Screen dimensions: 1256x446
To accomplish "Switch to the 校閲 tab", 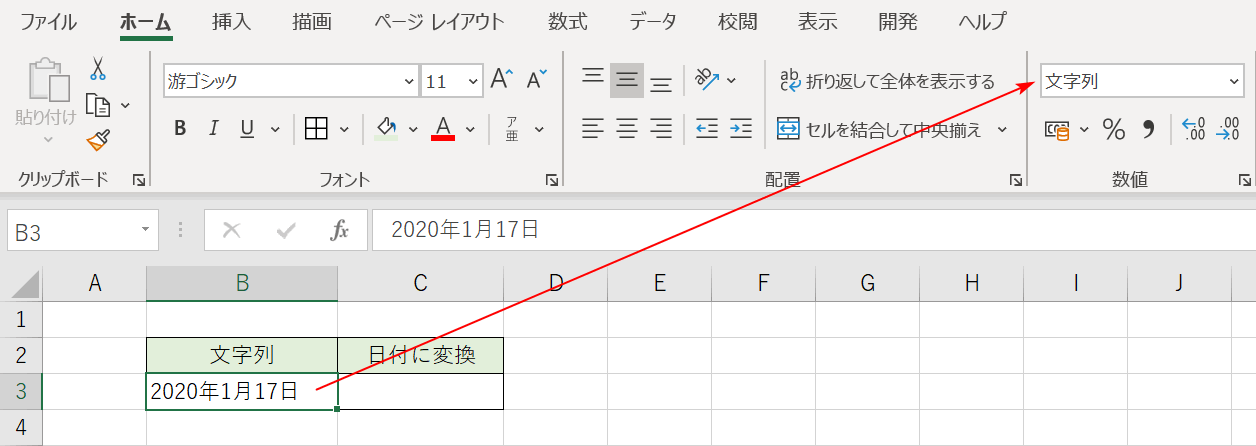I will tap(738, 21).
